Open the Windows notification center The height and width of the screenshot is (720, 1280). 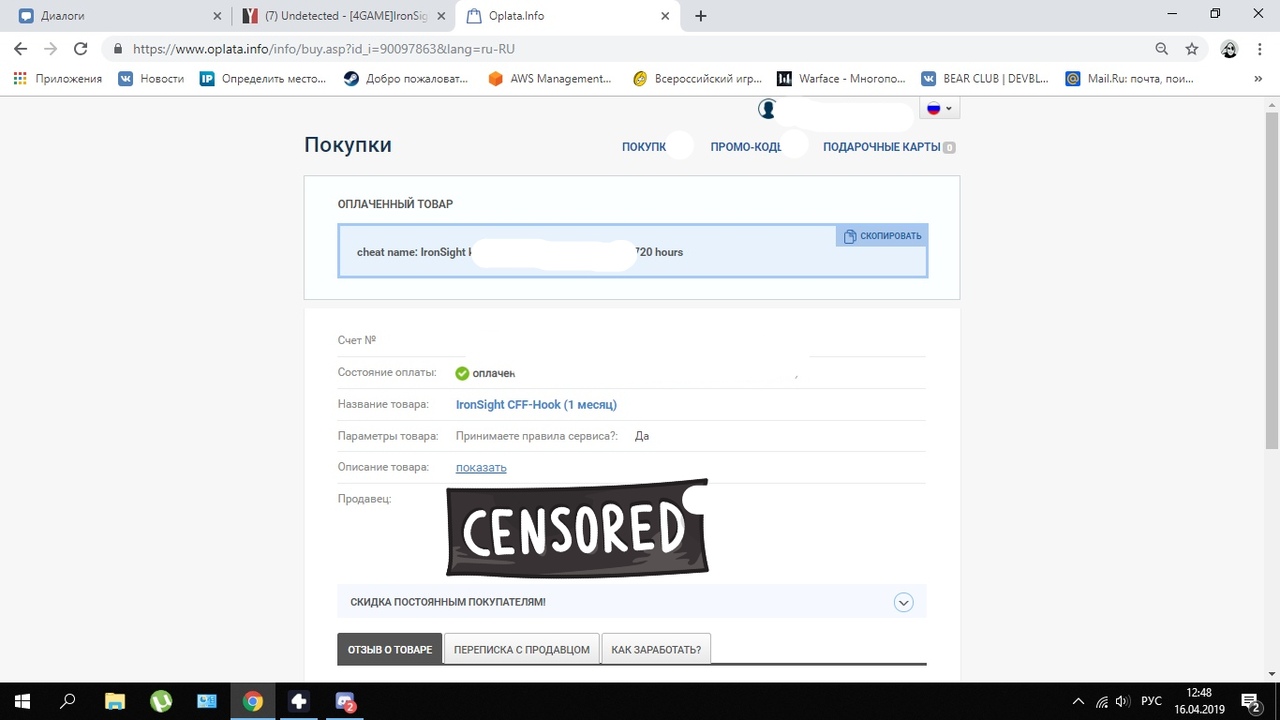pos(1250,701)
